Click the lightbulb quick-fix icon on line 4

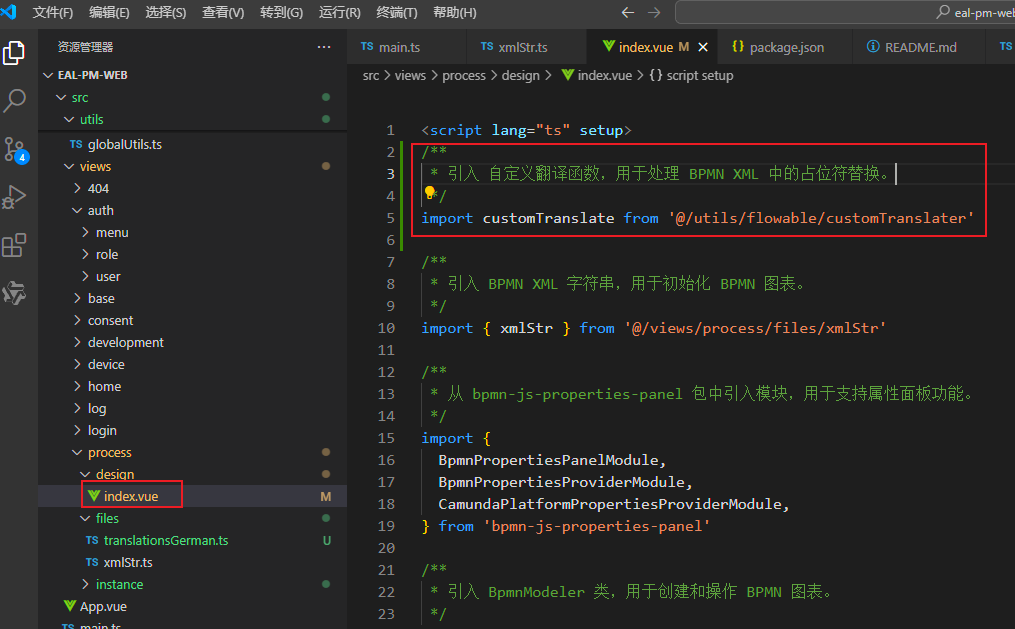[x=429, y=191]
